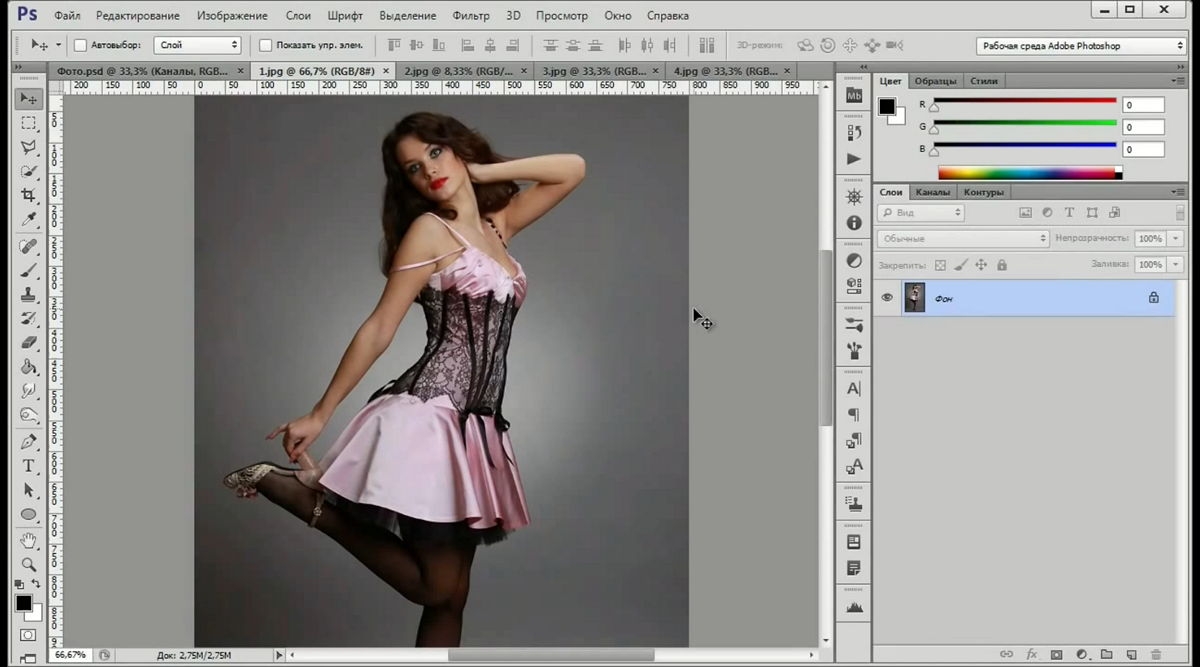This screenshot has width=1200, height=667.
Task: Toggle pixel layer filter icon
Action: click(1025, 213)
